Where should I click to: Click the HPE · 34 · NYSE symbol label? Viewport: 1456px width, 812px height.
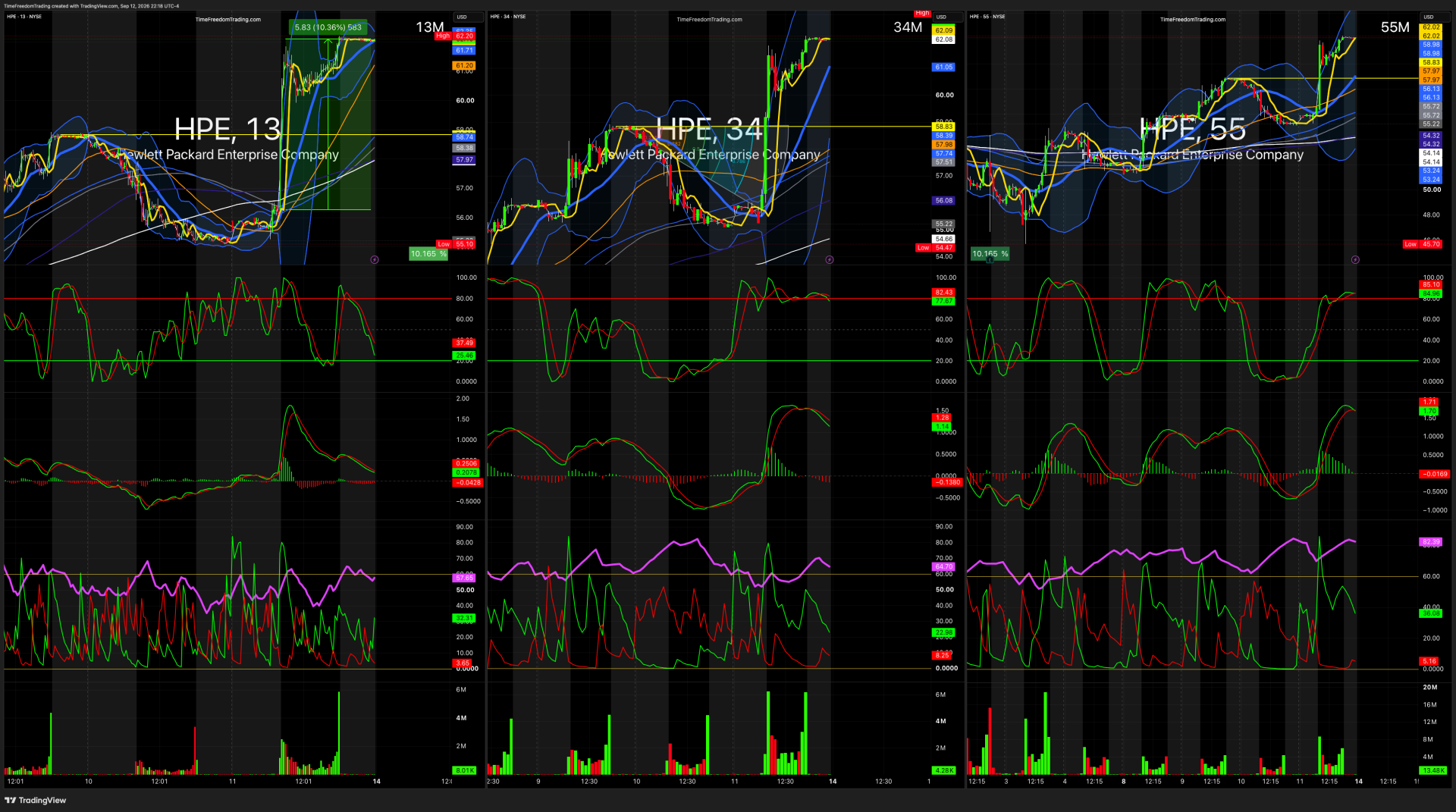508,16
